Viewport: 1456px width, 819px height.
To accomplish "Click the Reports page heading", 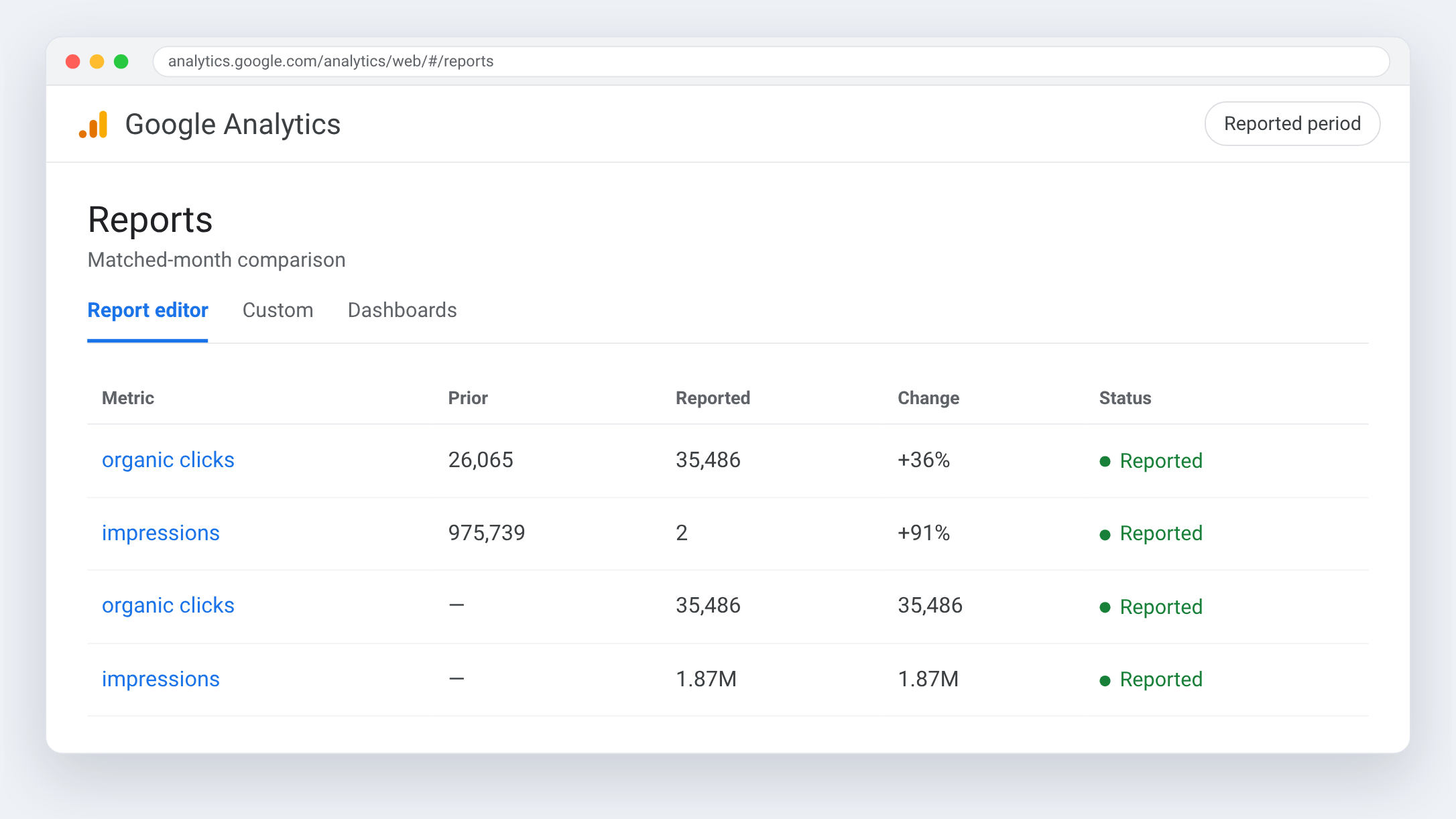I will click(150, 220).
